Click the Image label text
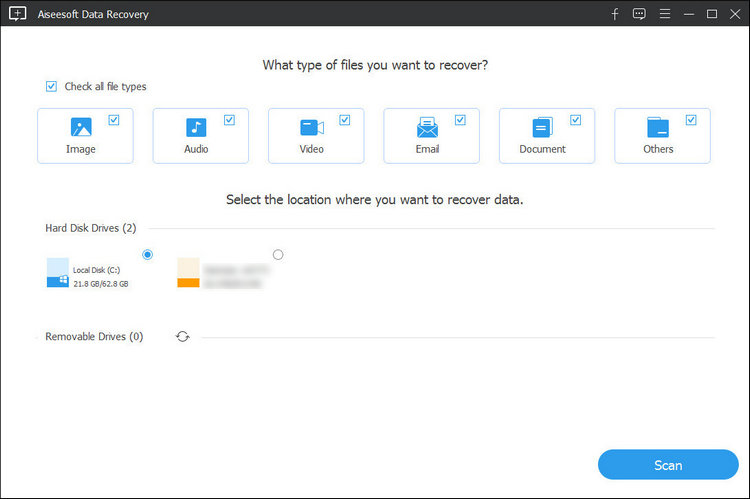This screenshot has width=750, height=499. (x=81, y=149)
